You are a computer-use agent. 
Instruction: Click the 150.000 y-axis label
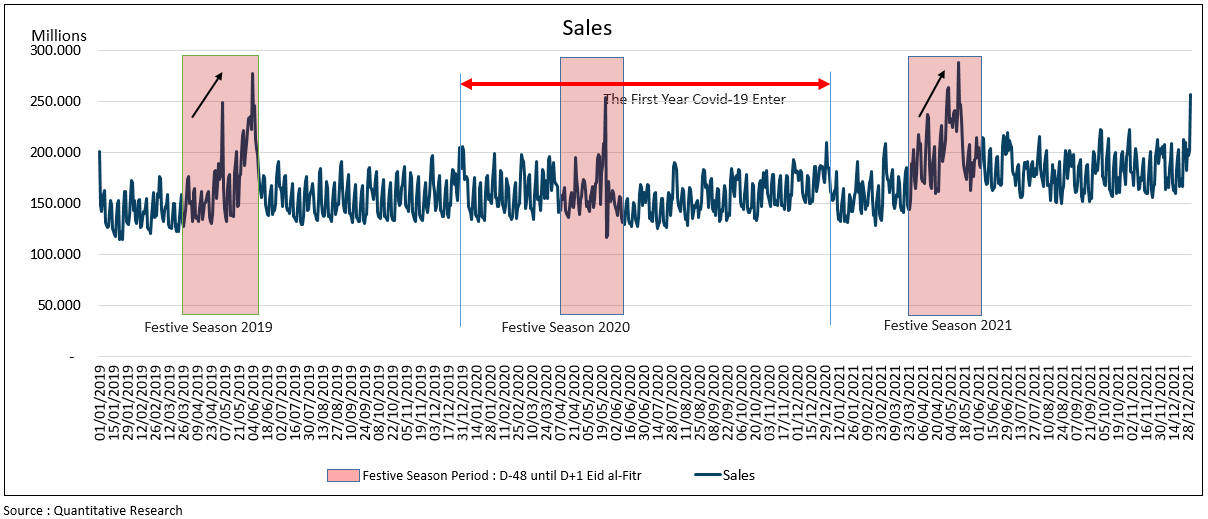[59, 203]
